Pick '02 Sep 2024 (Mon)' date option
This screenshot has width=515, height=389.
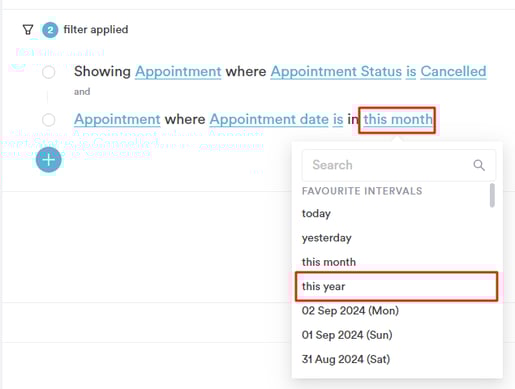(350, 311)
